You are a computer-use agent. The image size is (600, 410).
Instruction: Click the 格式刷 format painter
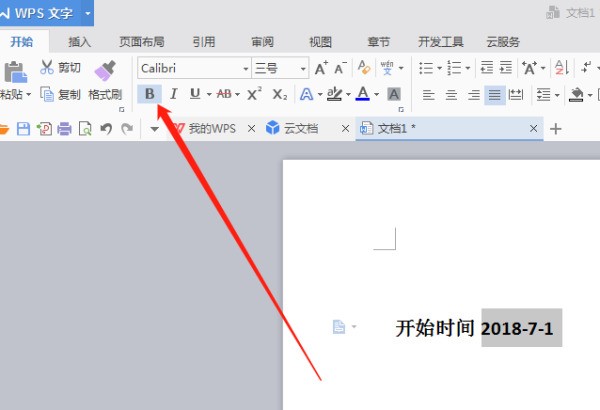[105, 80]
